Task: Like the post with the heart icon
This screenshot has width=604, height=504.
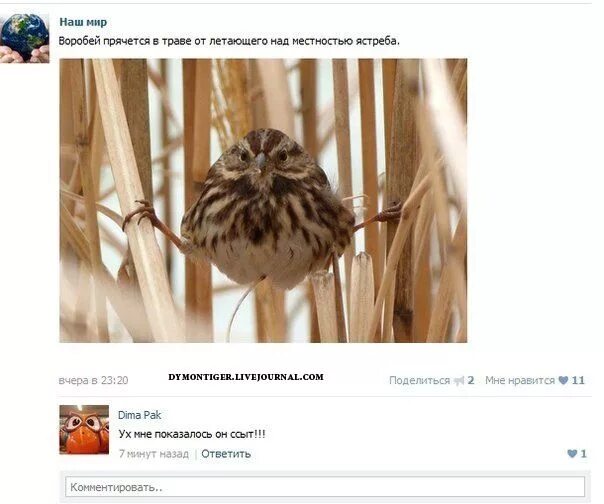Action: coord(563,380)
